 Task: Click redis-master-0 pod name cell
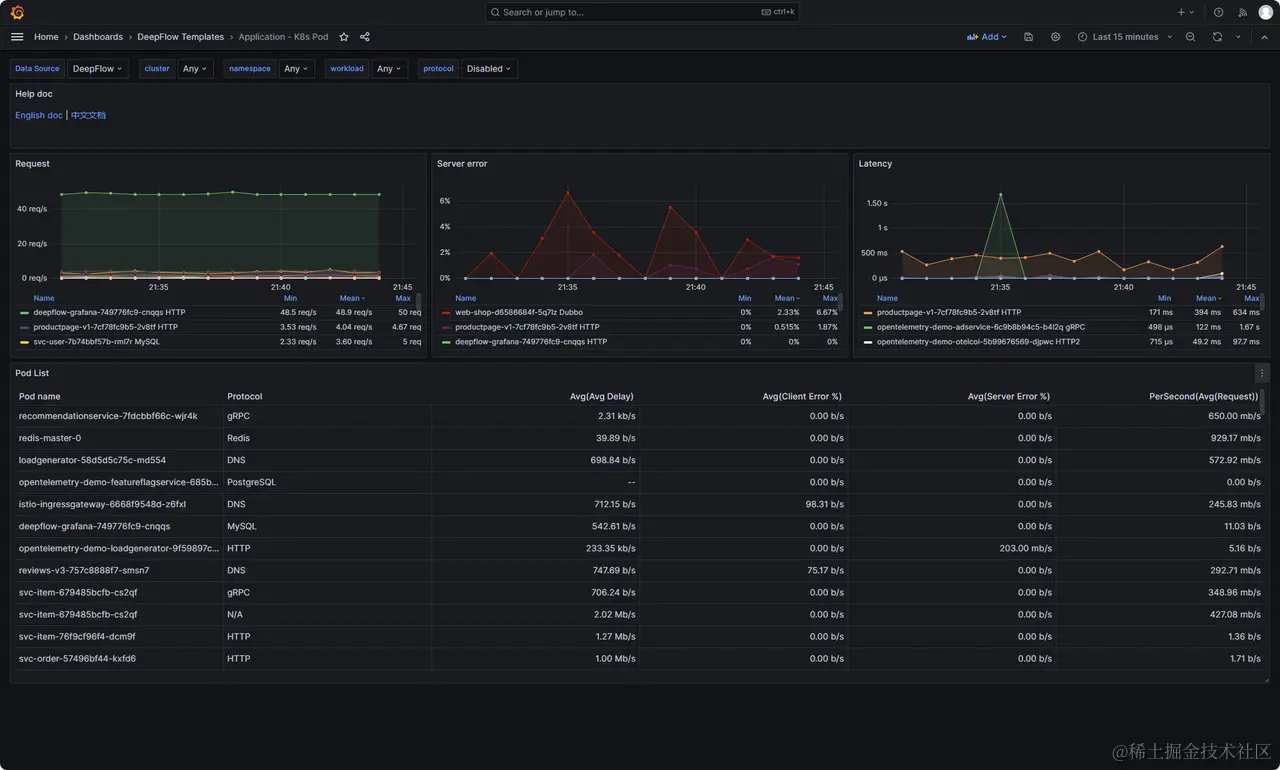click(120, 438)
